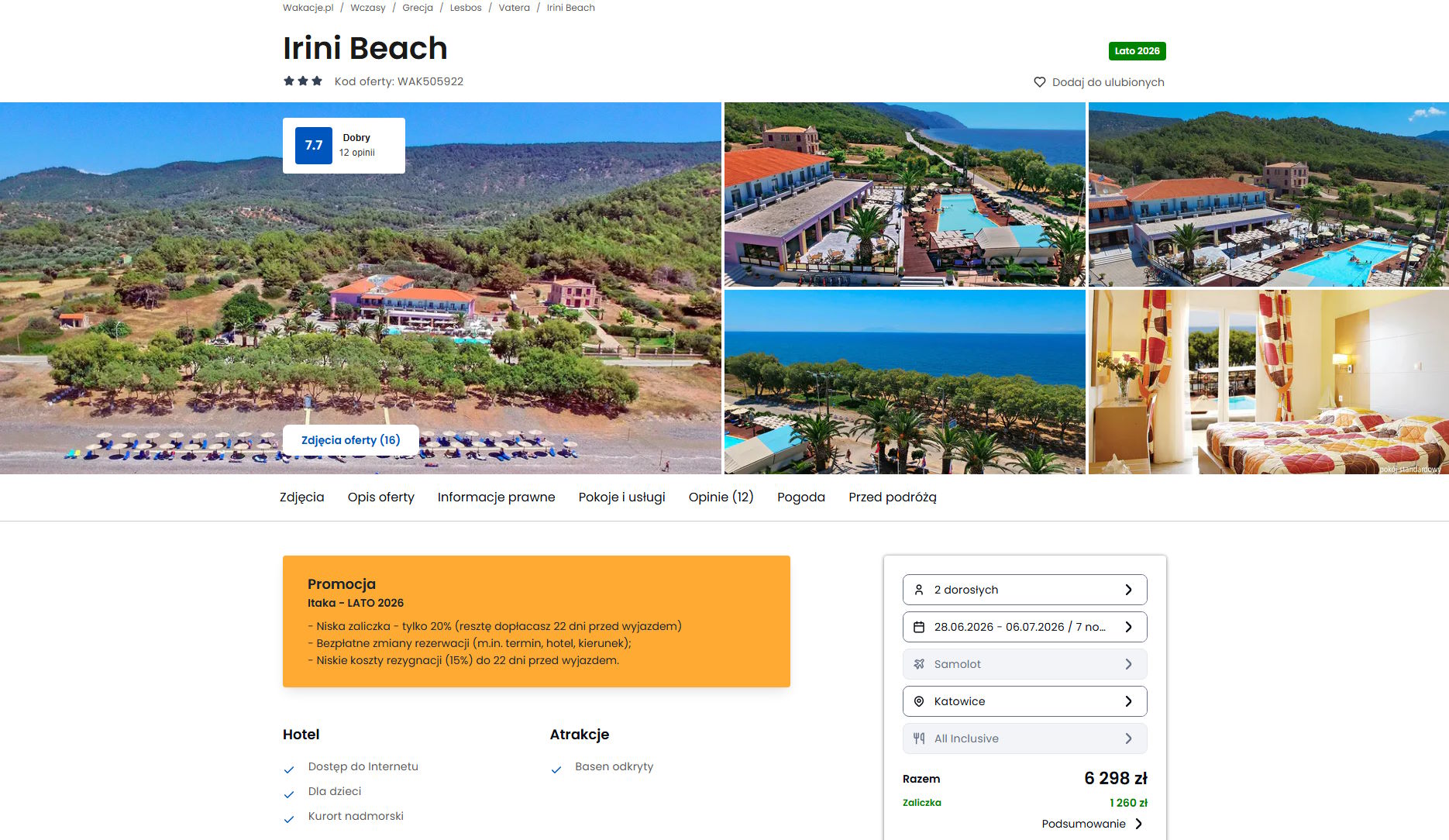Click the three-star hotel rating icons
The width and height of the screenshot is (1449, 840).
tap(303, 81)
